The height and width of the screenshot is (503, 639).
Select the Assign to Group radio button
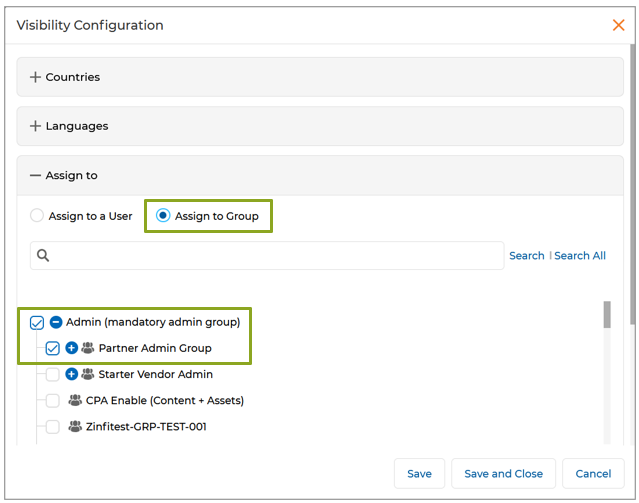pos(163,216)
